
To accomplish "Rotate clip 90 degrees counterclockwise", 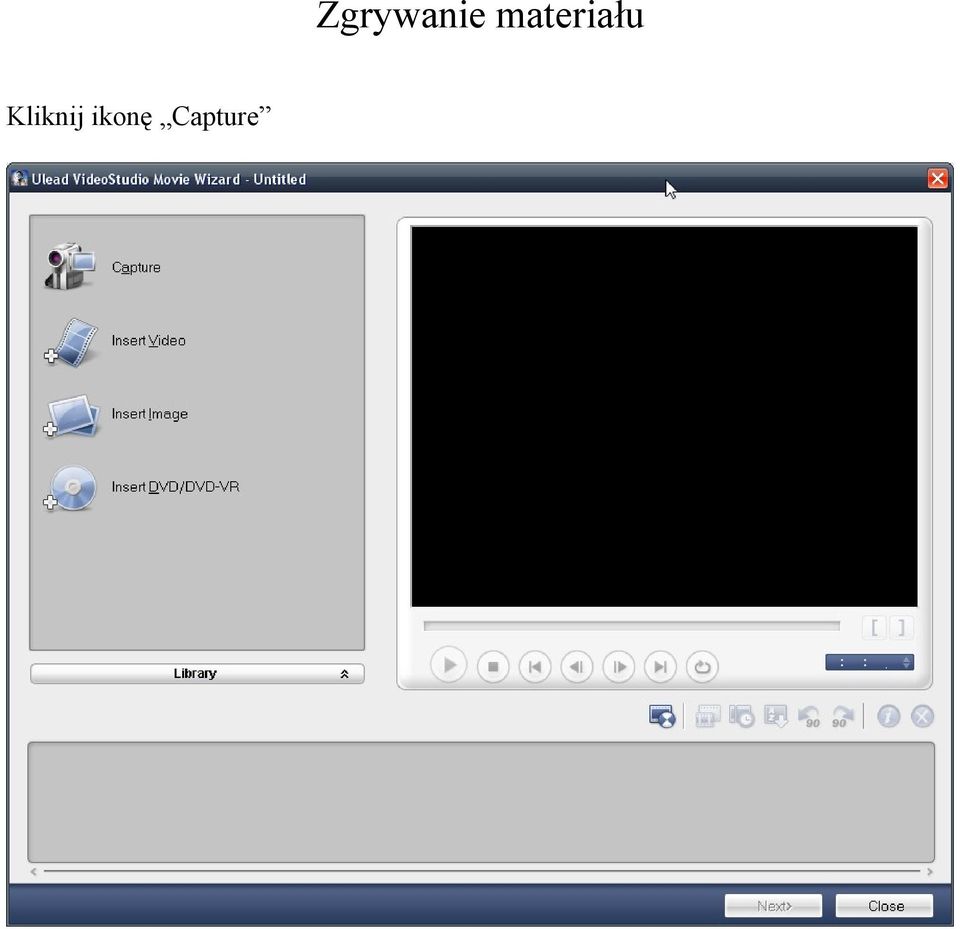I will [x=809, y=716].
